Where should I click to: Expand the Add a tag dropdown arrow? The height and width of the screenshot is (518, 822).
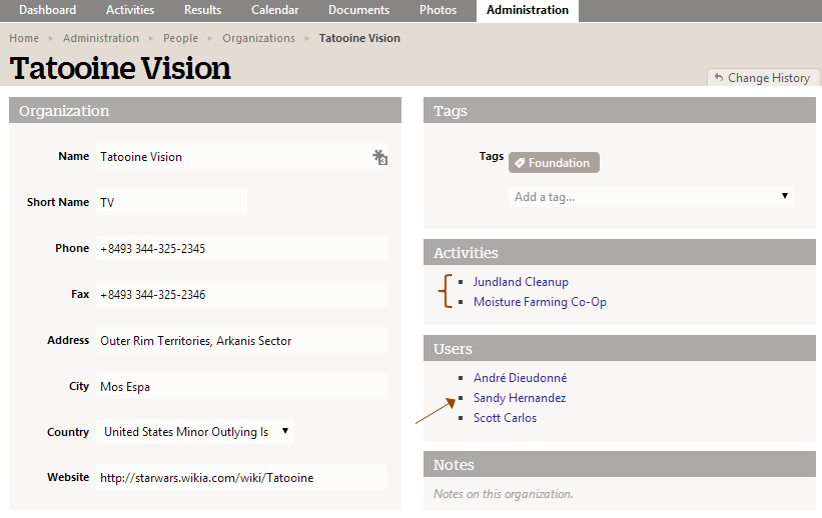tap(785, 196)
